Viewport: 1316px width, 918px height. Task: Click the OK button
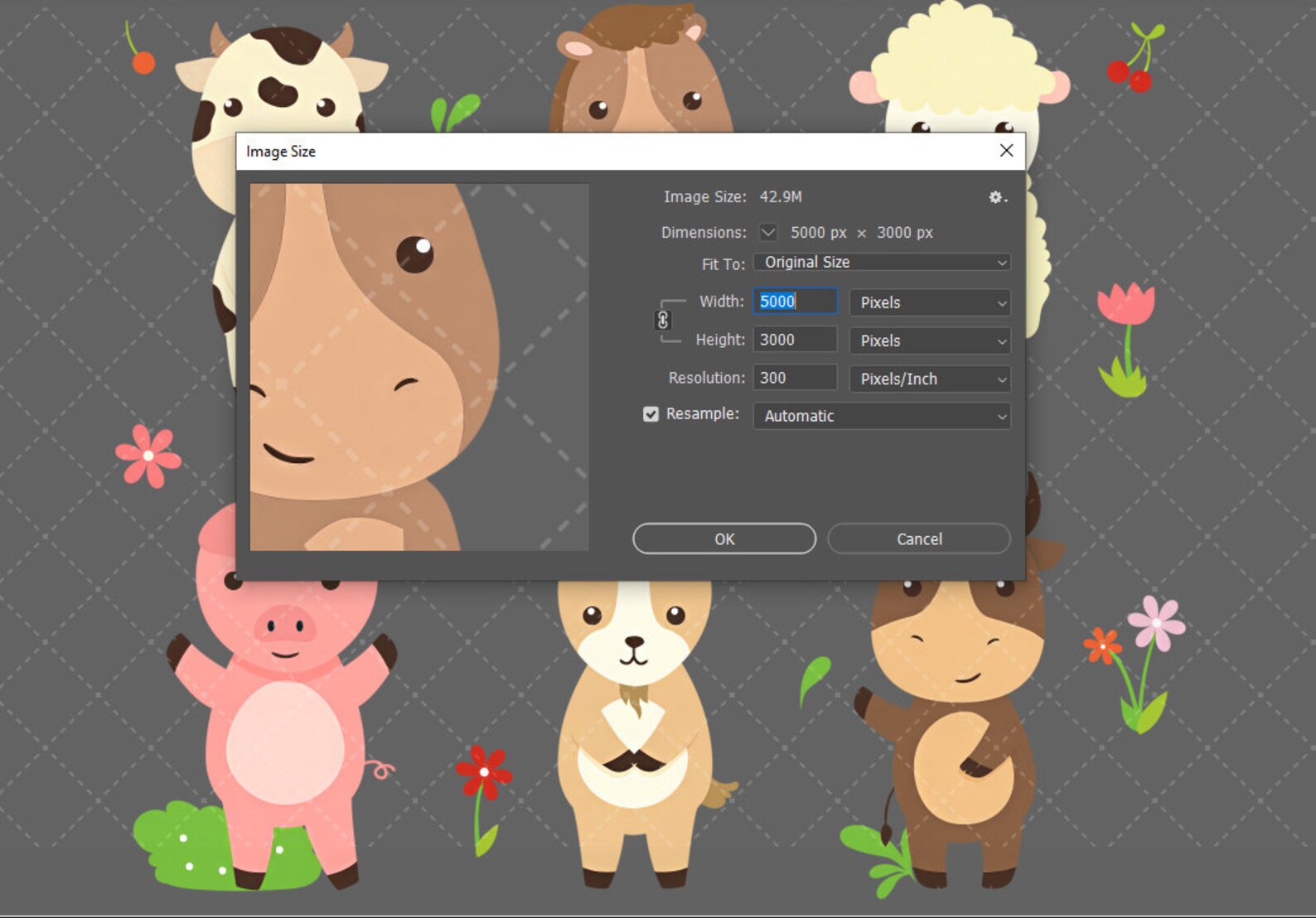(x=724, y=539)
